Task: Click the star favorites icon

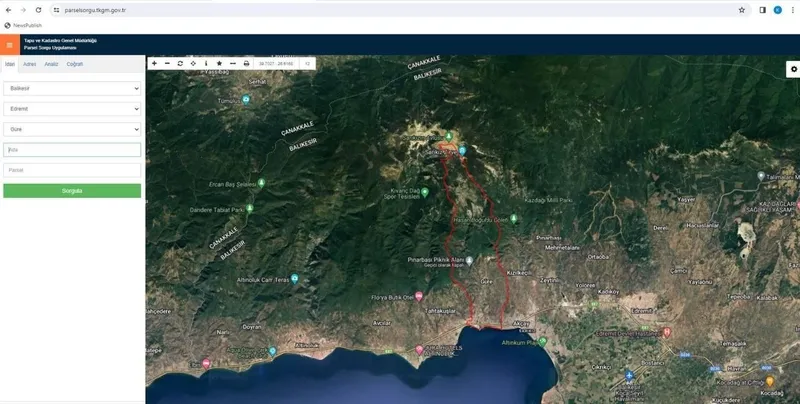Action: (219, 63)
